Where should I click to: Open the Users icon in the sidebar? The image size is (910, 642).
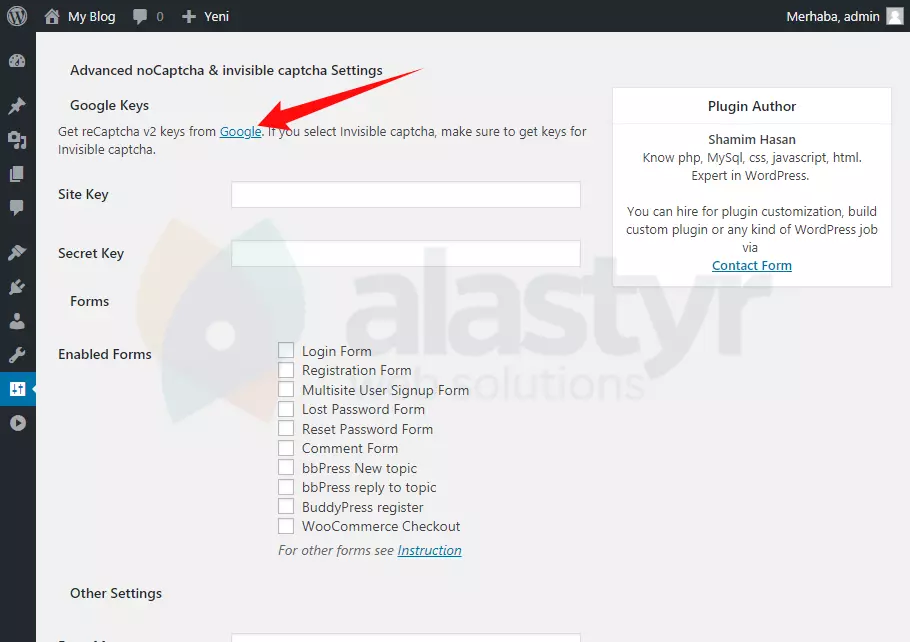[17, 320]
